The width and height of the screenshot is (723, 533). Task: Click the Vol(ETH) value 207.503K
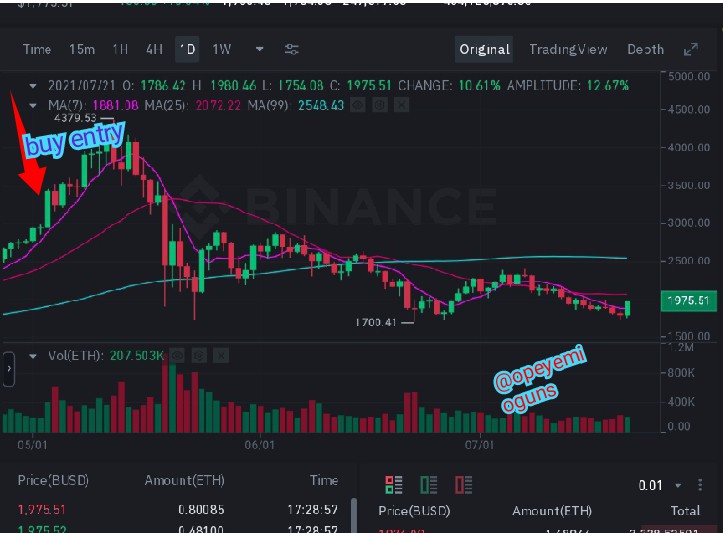coord(136,355)
